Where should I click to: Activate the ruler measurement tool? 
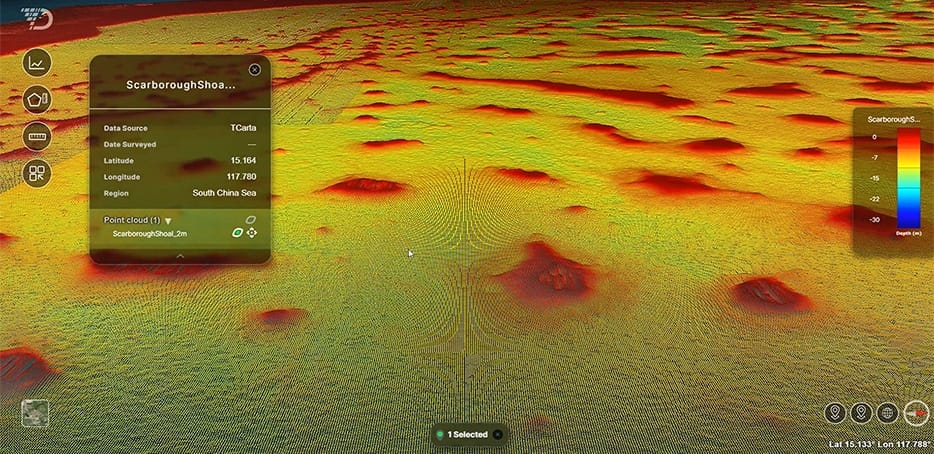[x=37, y=136]
